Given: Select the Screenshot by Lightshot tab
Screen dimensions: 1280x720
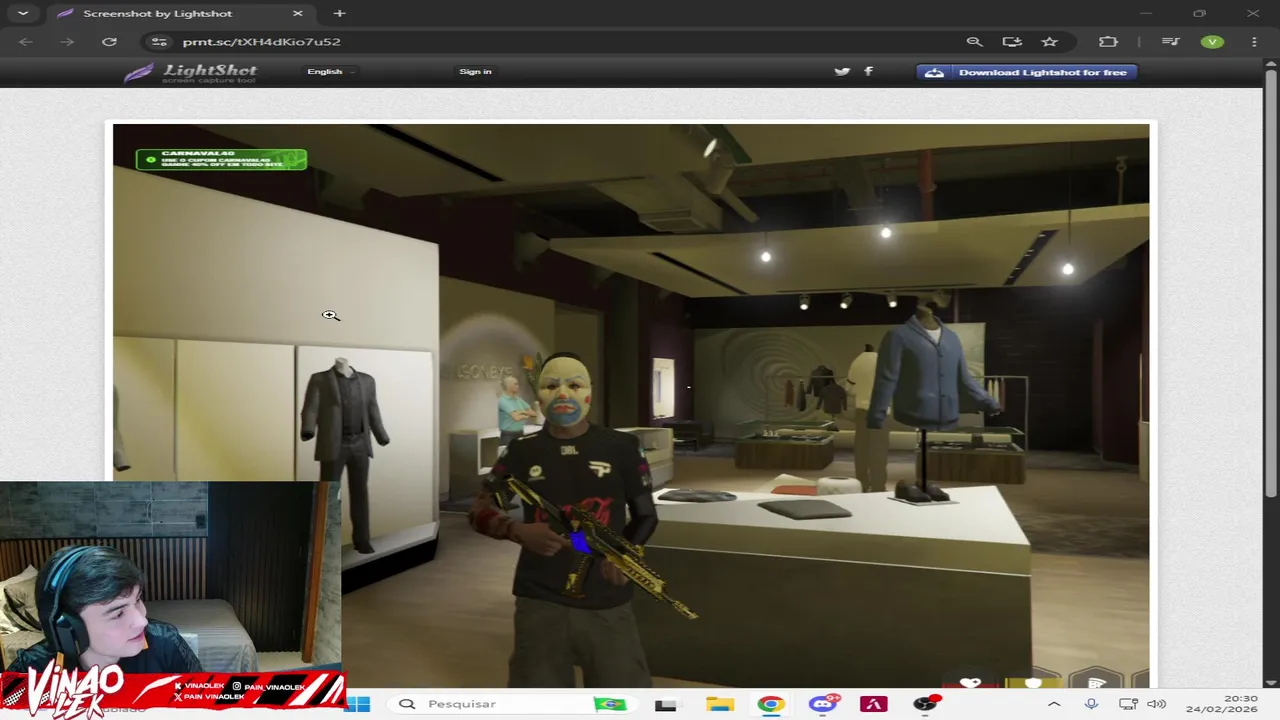Looking at the screenshot, I should click(178, 13).
